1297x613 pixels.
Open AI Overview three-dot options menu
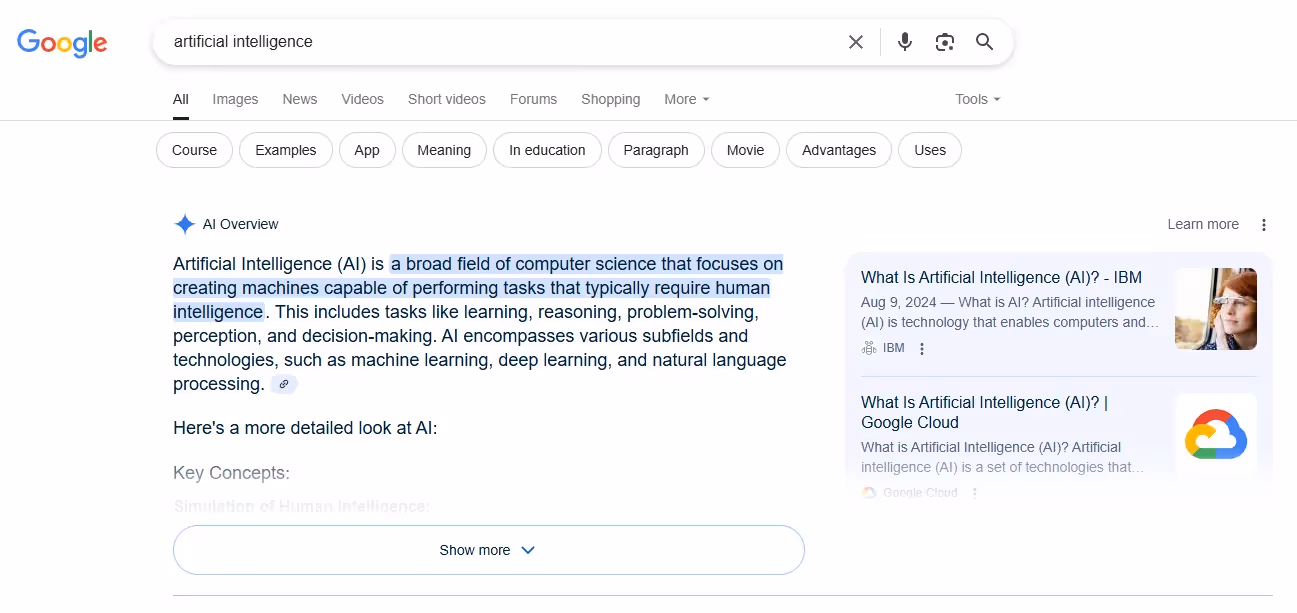pyautogui.click(x=1264, y=225)
